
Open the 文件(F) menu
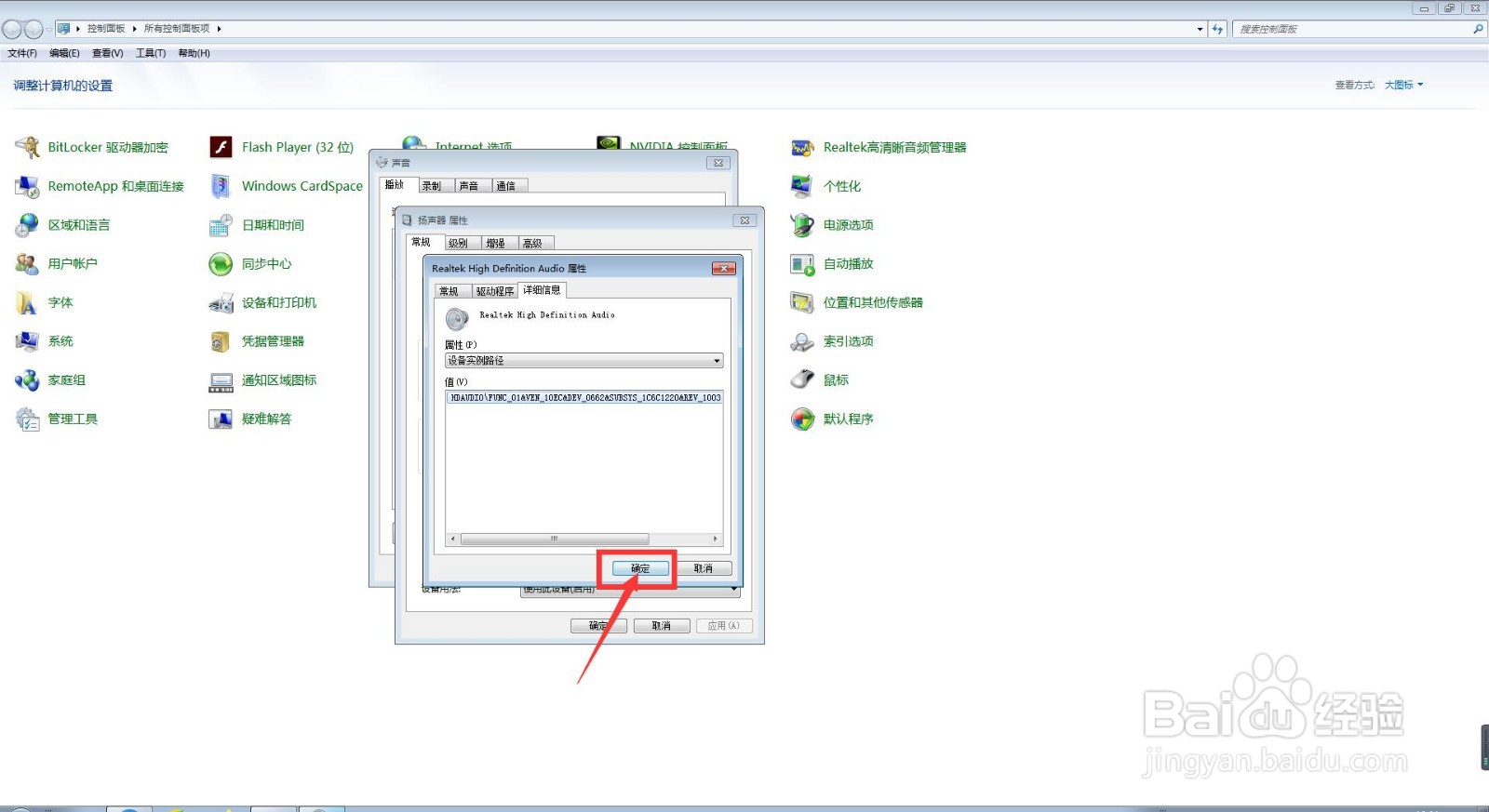coord(22,53)
